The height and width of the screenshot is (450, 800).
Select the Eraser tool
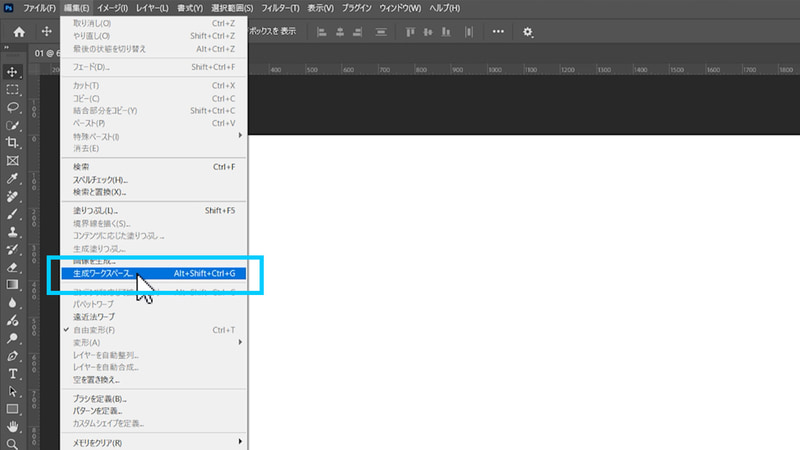pyautogui.click(x=12, y=267)
